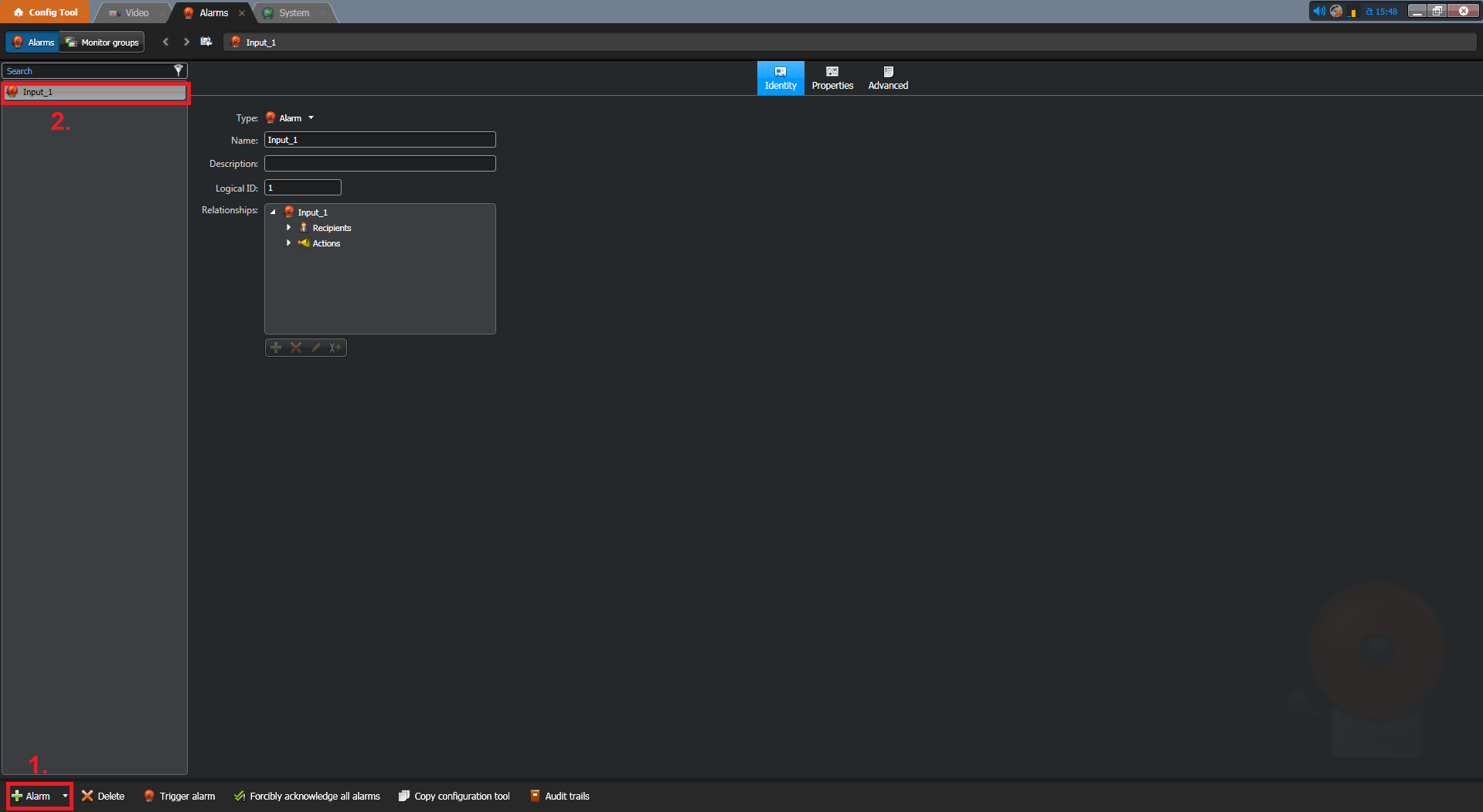
Task: Expand the Actions tree node
Action: 289,243
